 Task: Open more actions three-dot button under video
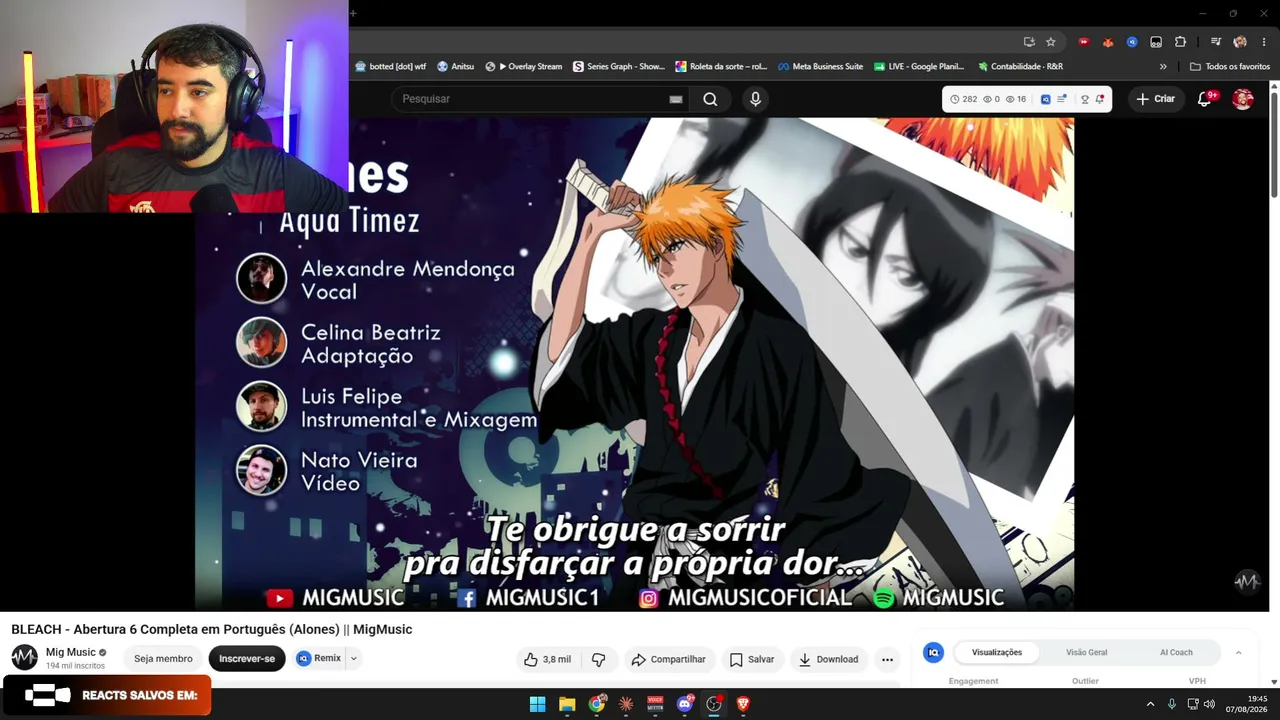click(887, 659)
